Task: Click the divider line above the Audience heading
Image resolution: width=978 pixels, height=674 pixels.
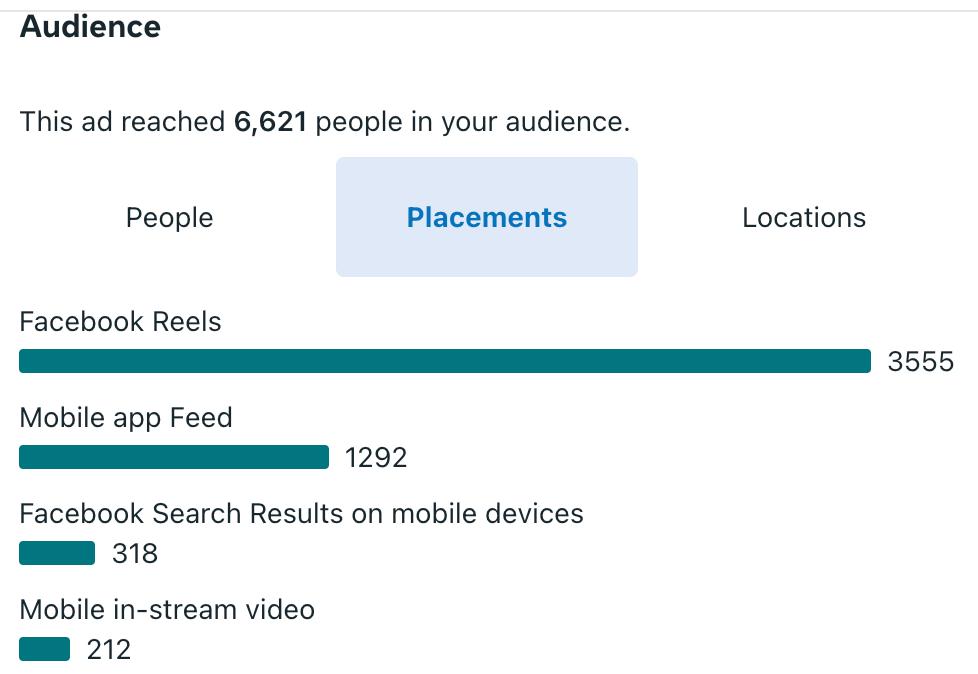Action: coord(489,11)
